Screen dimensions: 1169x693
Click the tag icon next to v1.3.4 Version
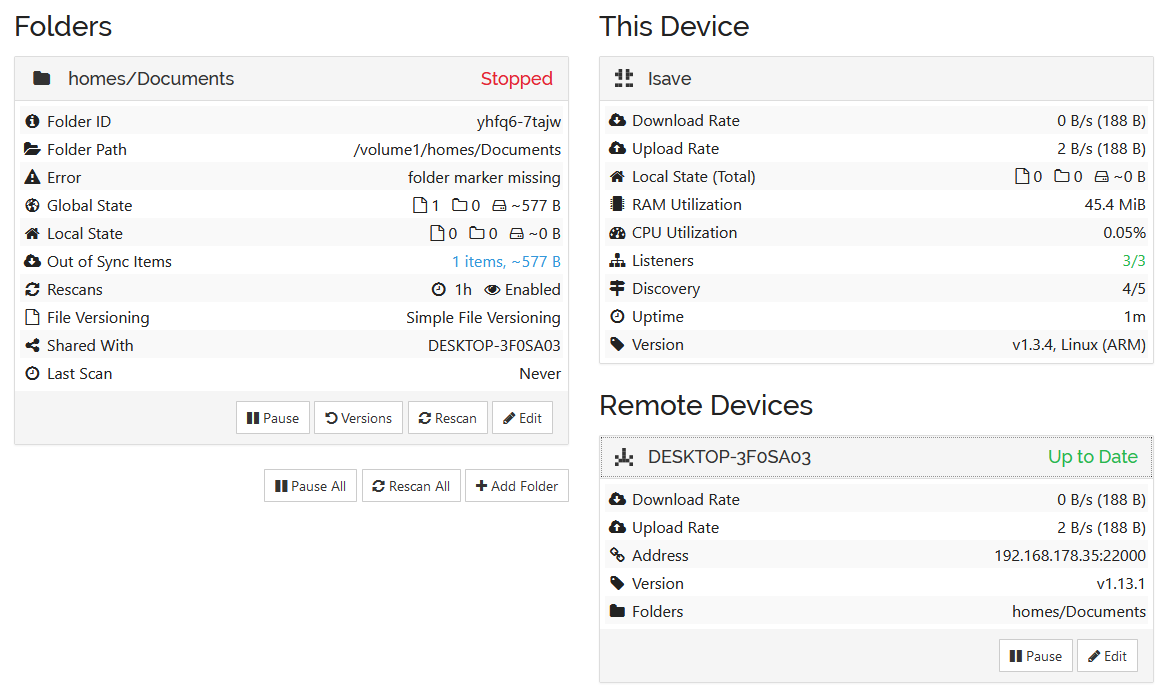tap(617, 344)
